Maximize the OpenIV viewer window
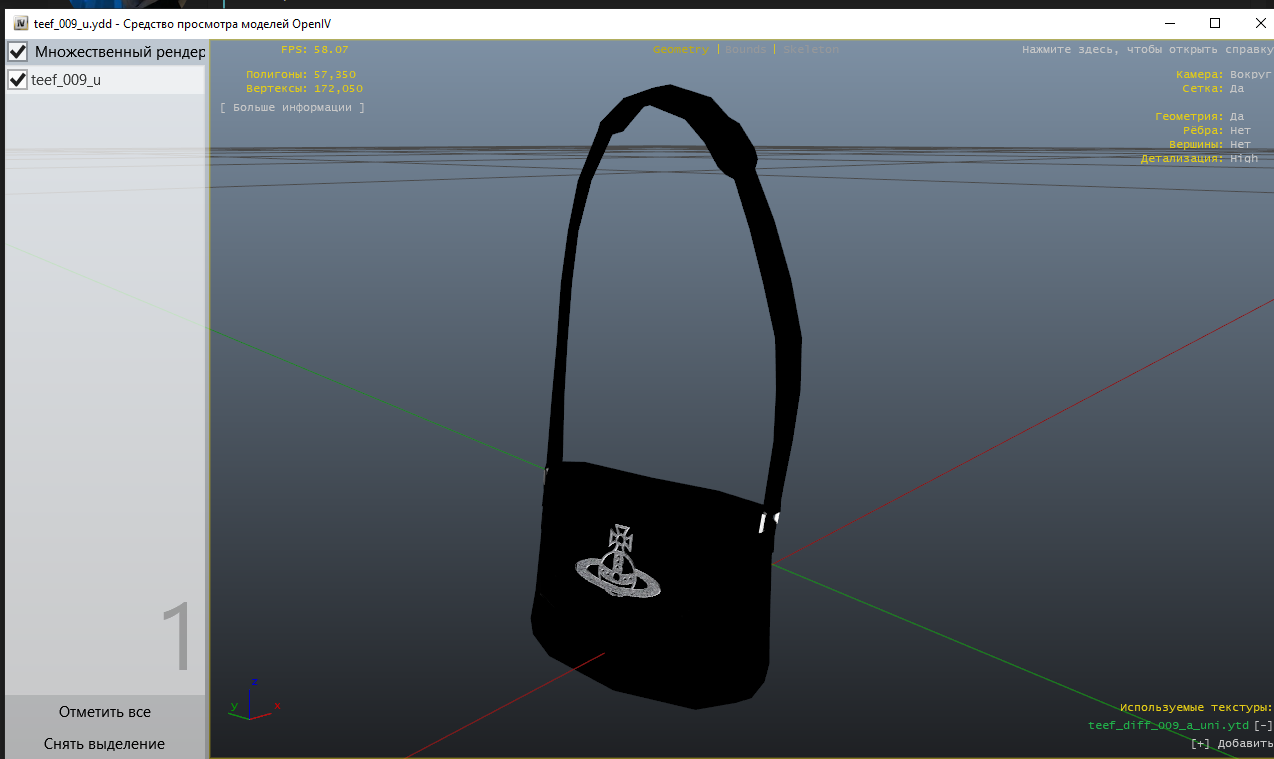Screen dimensions: 1274x759 [1215, 22]
